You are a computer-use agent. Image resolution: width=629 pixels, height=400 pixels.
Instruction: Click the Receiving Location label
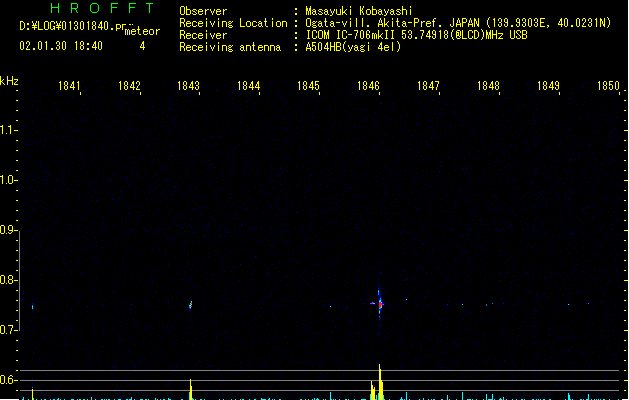(233, 23)
